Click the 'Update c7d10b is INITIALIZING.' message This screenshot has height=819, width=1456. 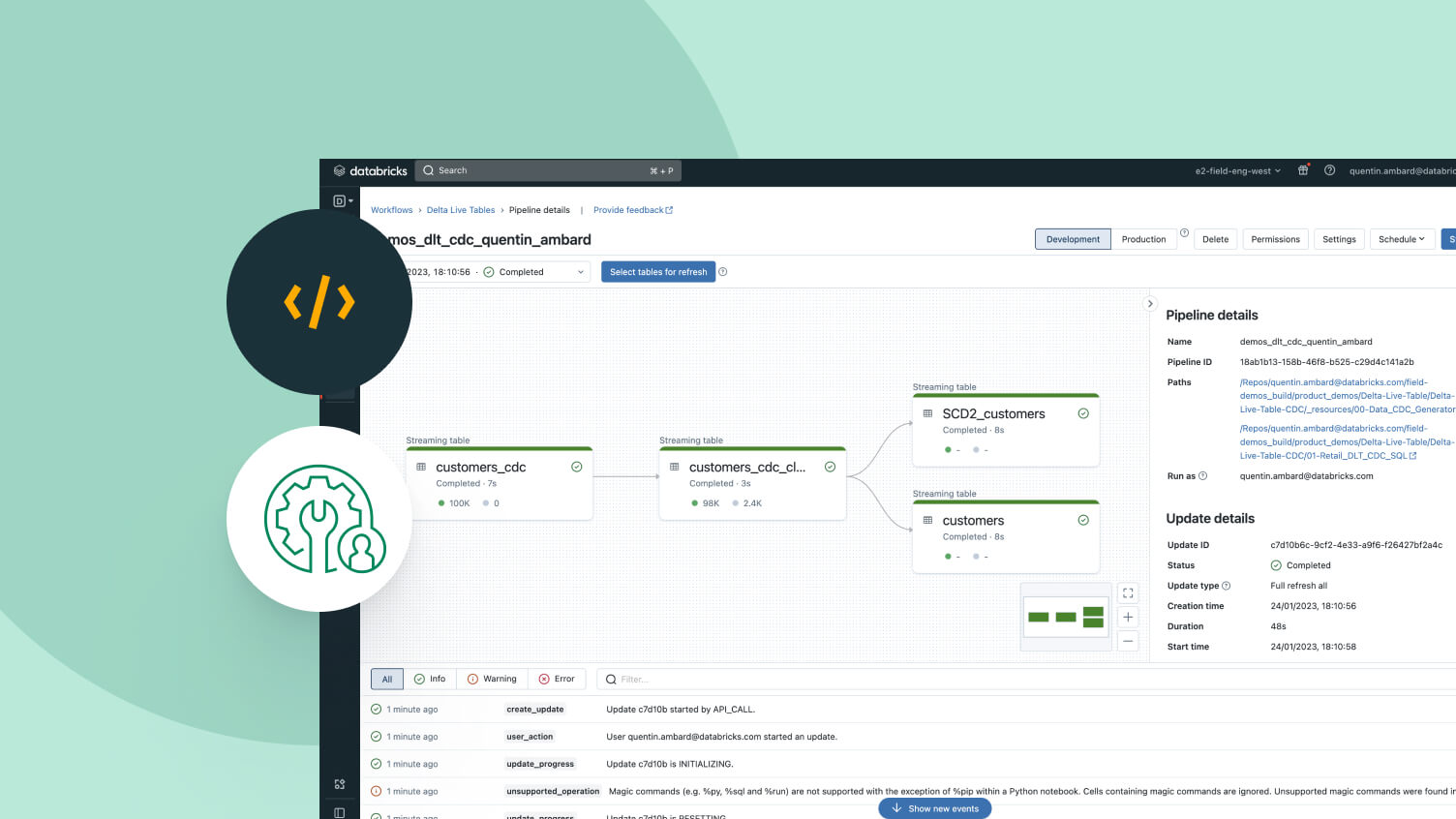coord(670,764)
